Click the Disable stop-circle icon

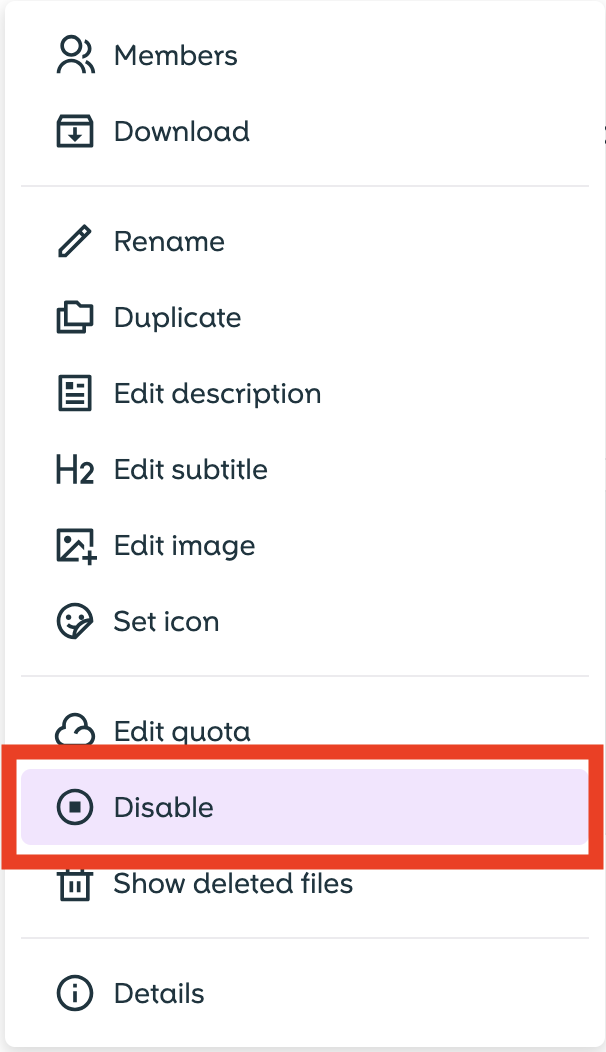click(75, 807)
